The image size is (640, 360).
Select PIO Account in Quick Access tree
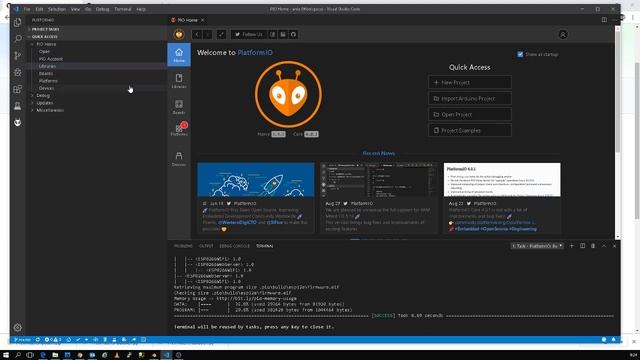tap(51, 59)
